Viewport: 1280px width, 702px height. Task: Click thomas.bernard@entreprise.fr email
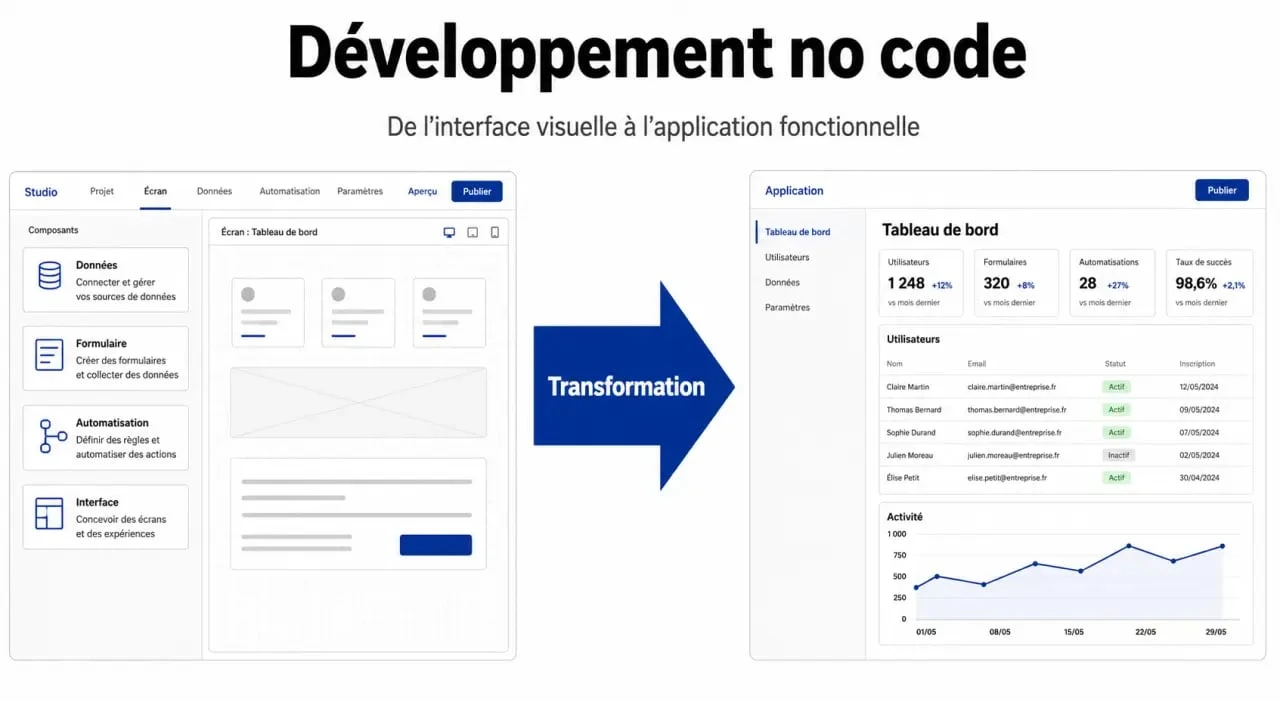point(1017,410)
